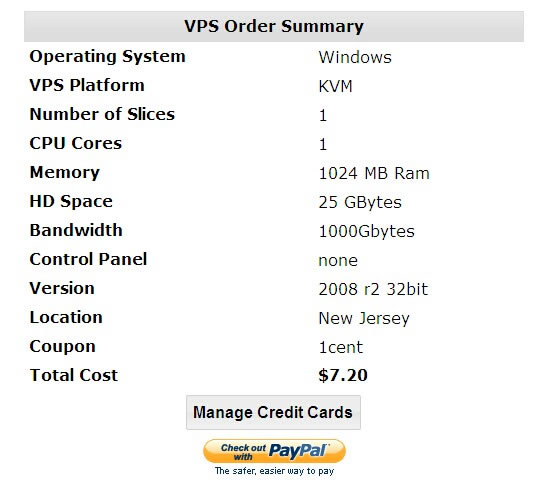The height and width of the screenshot is (487, 536).
Task: Click the Control Panel label
Action: (88, 259)
